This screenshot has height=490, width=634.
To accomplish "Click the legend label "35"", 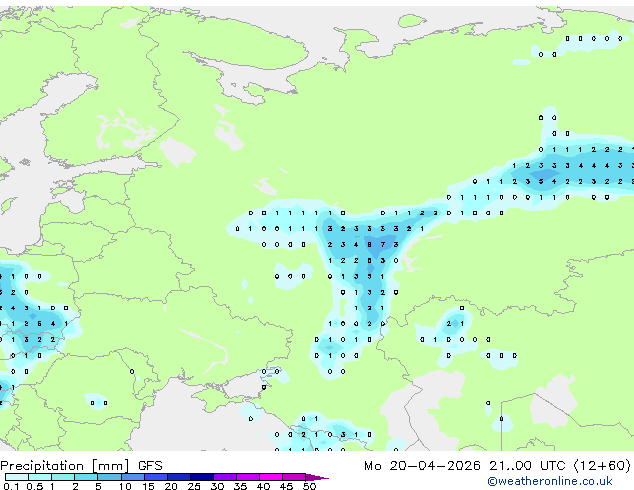I will coord(240,486).
